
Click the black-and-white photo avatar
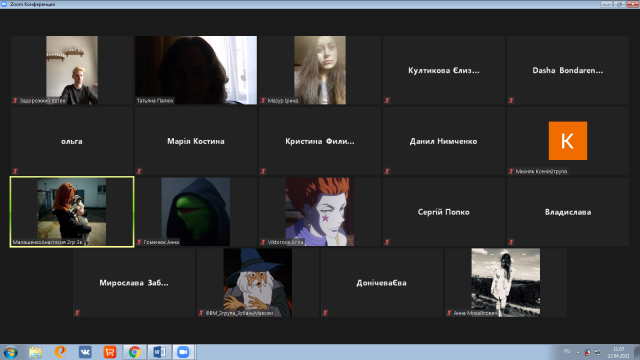[506, 282]
